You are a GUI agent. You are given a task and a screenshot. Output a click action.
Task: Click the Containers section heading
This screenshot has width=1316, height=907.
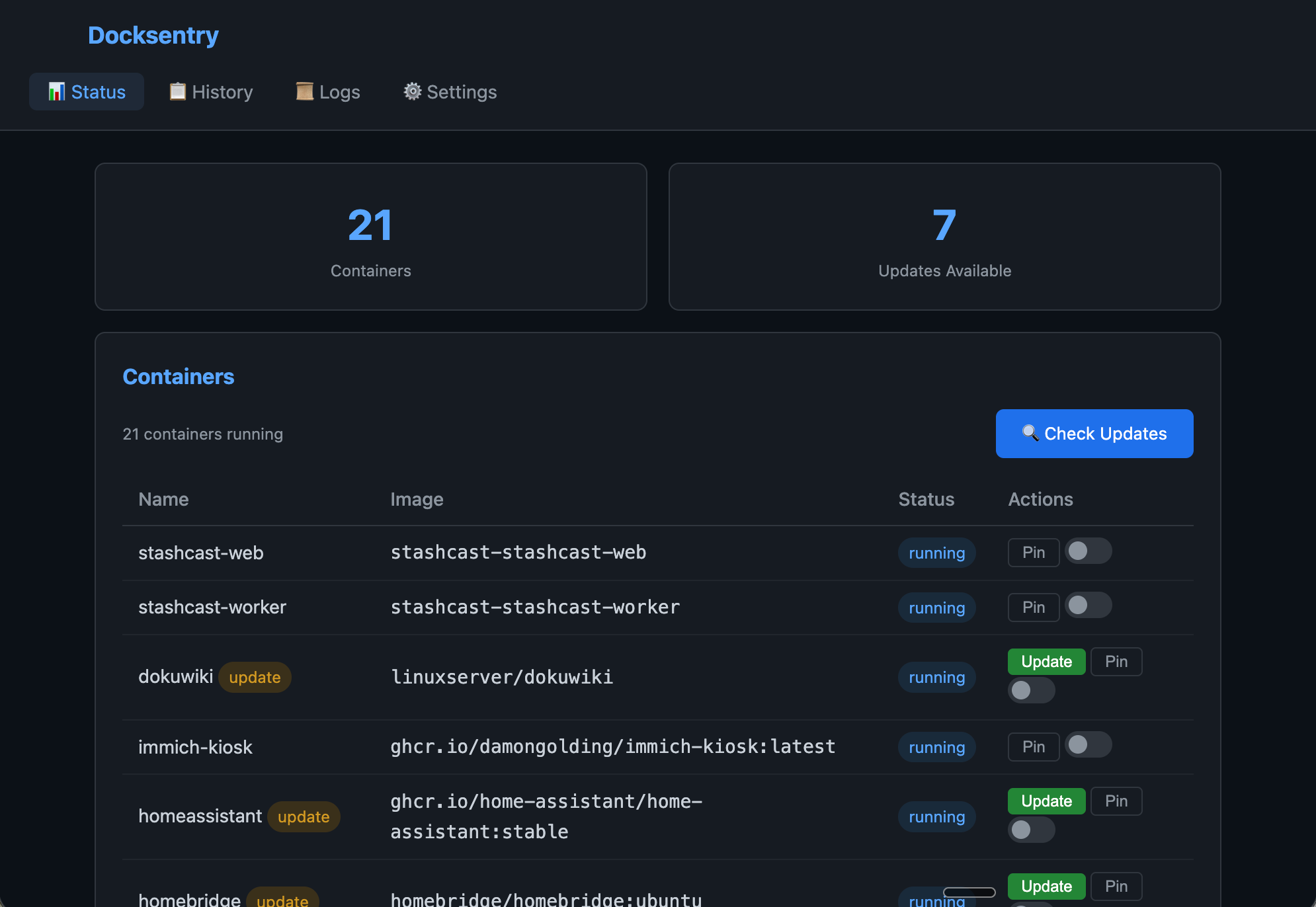pos(179,377)
